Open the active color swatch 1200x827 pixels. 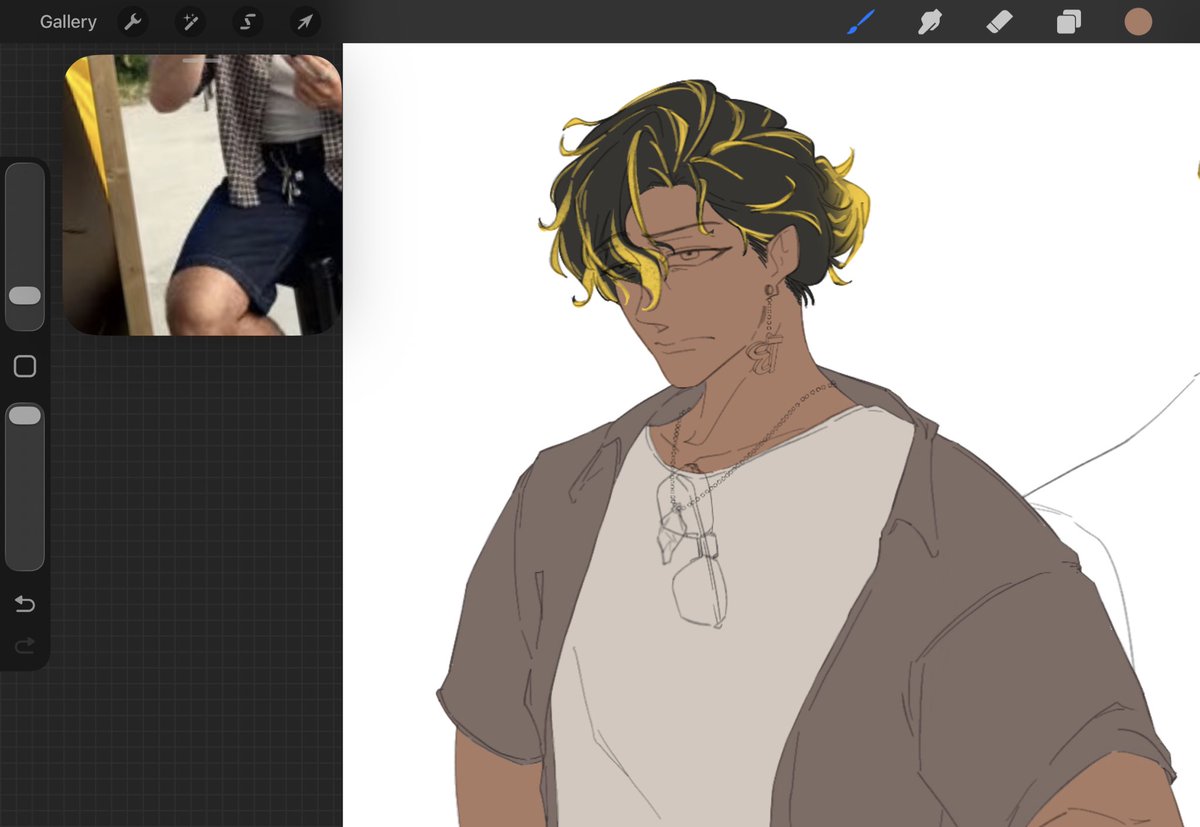pos(1138,22)
